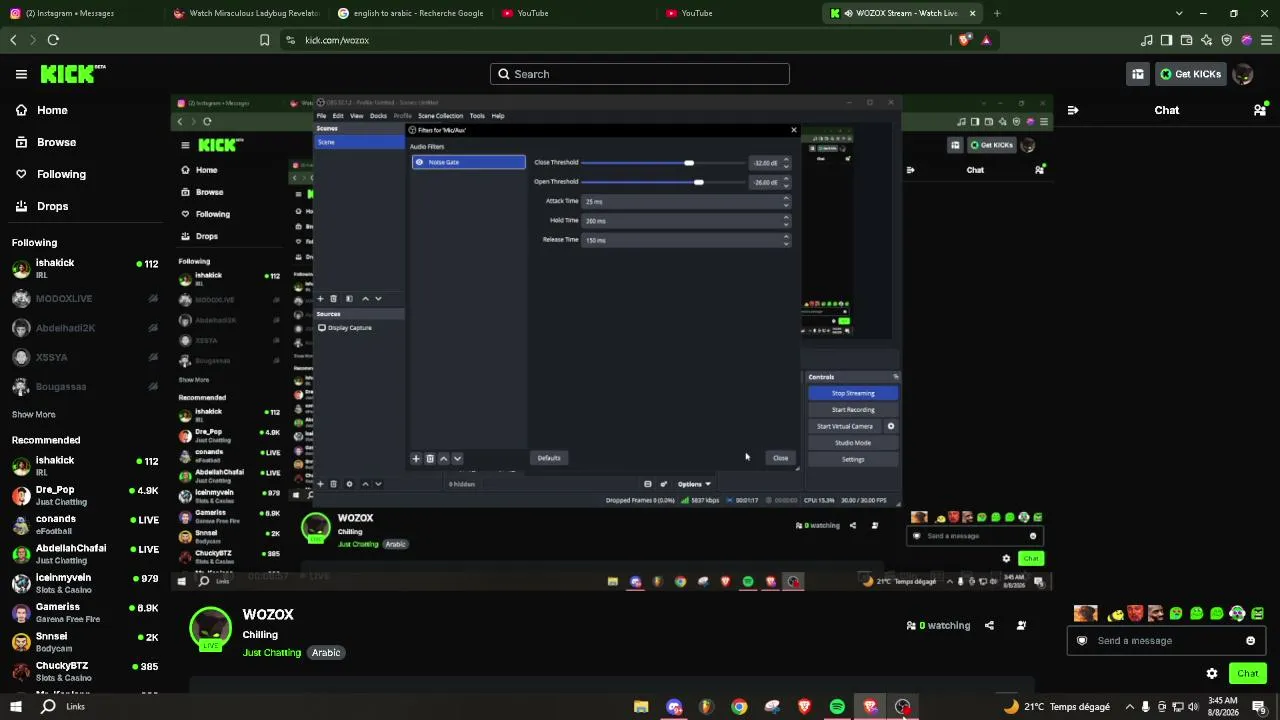
Task: Click the green Chat send button
Action: [1247, 674]
